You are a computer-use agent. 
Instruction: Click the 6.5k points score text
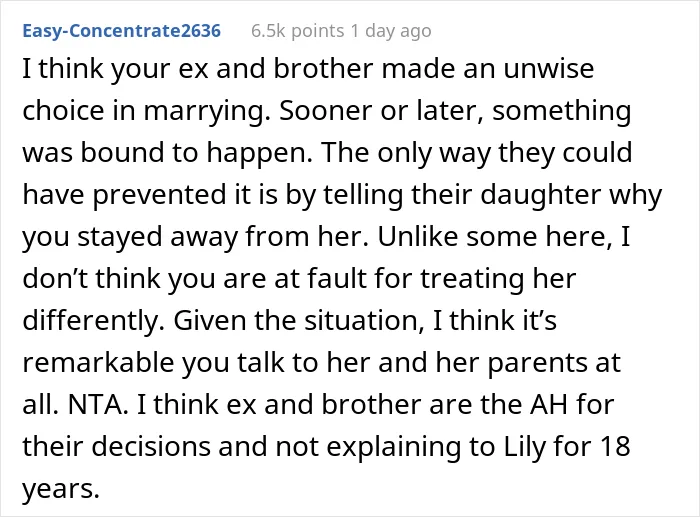298,31
